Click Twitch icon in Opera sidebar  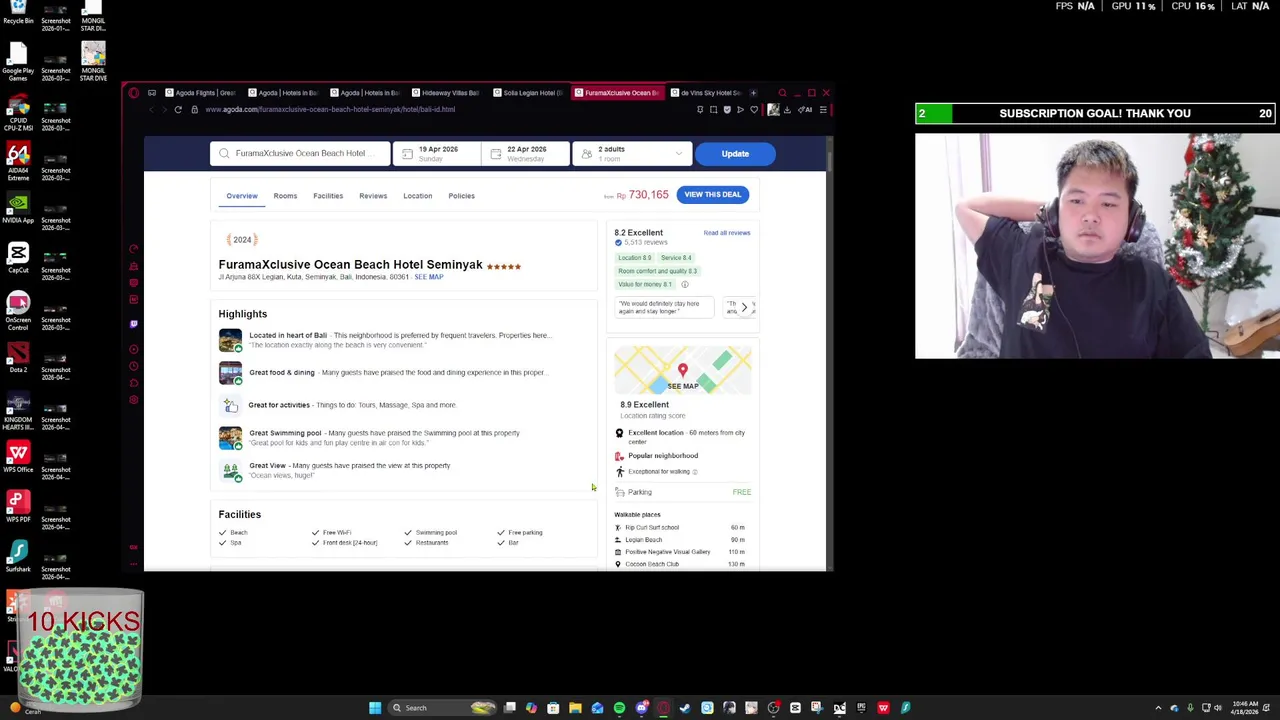coord(134,324)
